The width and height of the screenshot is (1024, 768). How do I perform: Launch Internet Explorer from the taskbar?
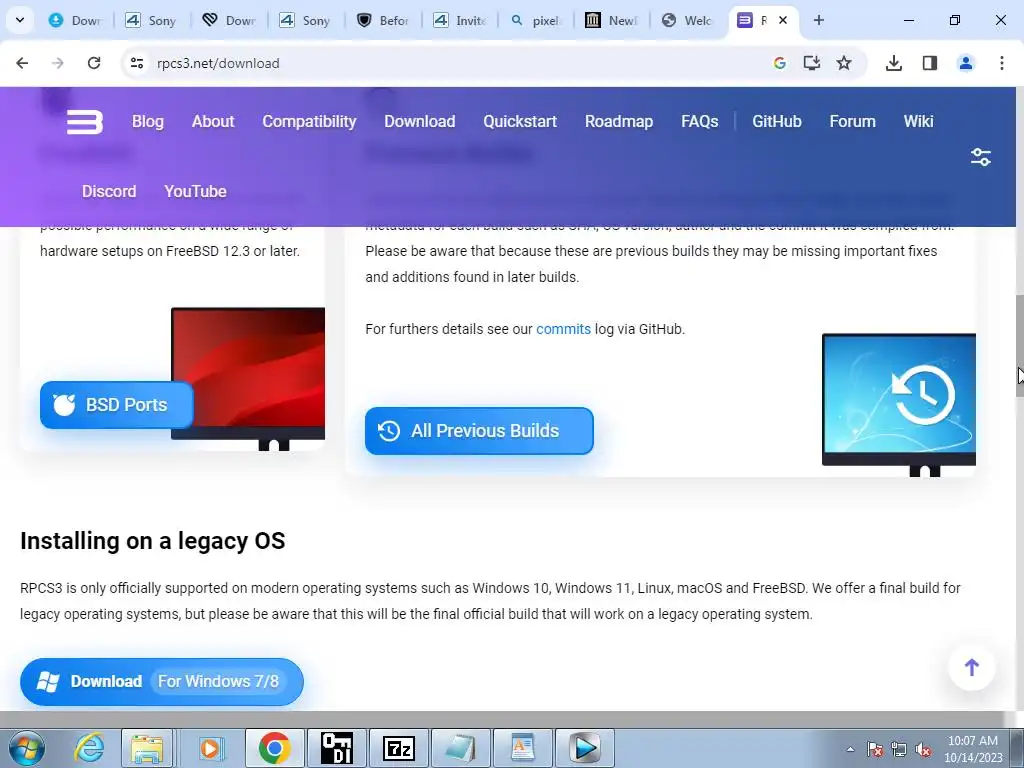tap(88, 748)
